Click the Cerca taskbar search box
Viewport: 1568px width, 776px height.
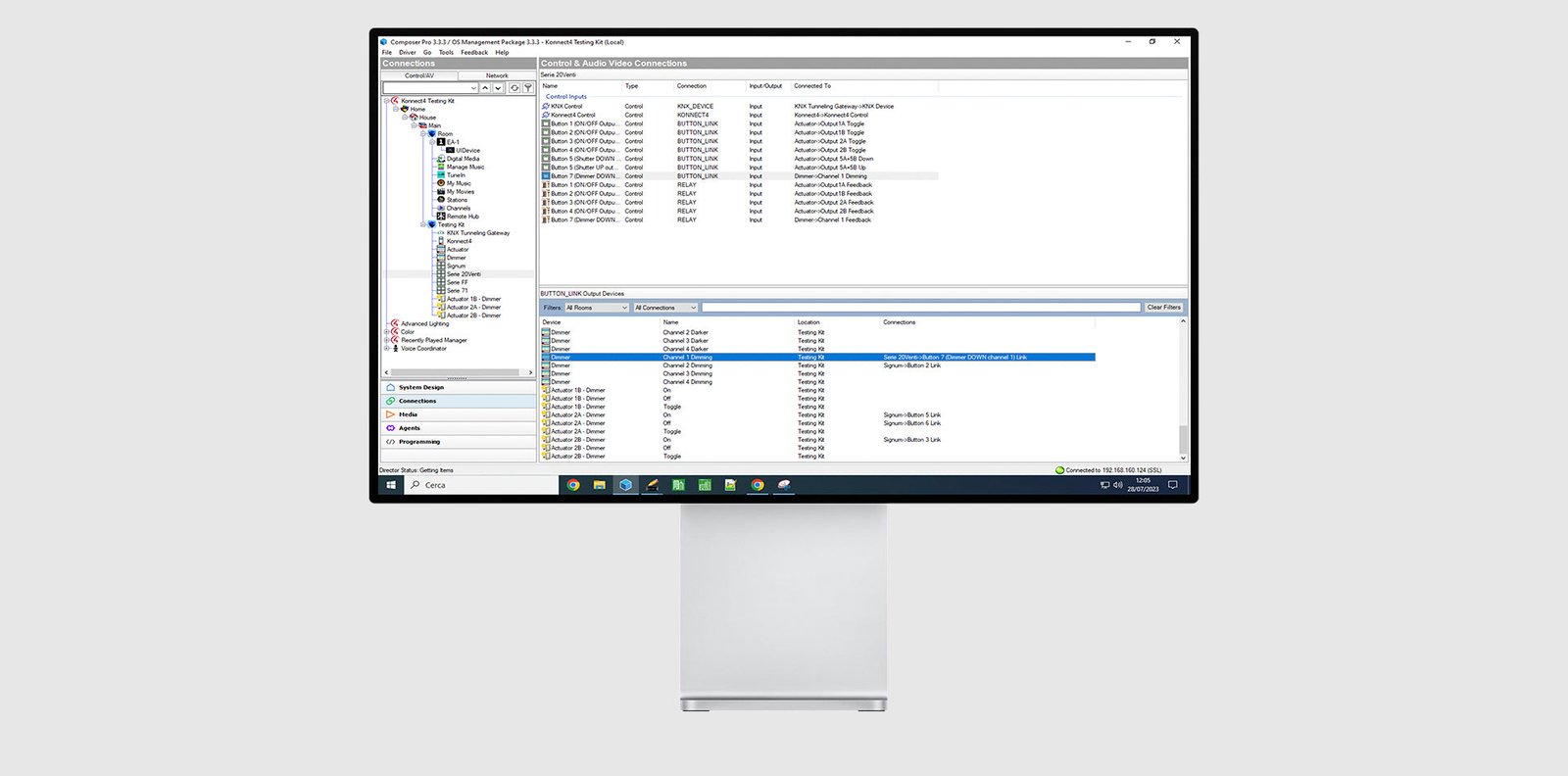point(481,485)
